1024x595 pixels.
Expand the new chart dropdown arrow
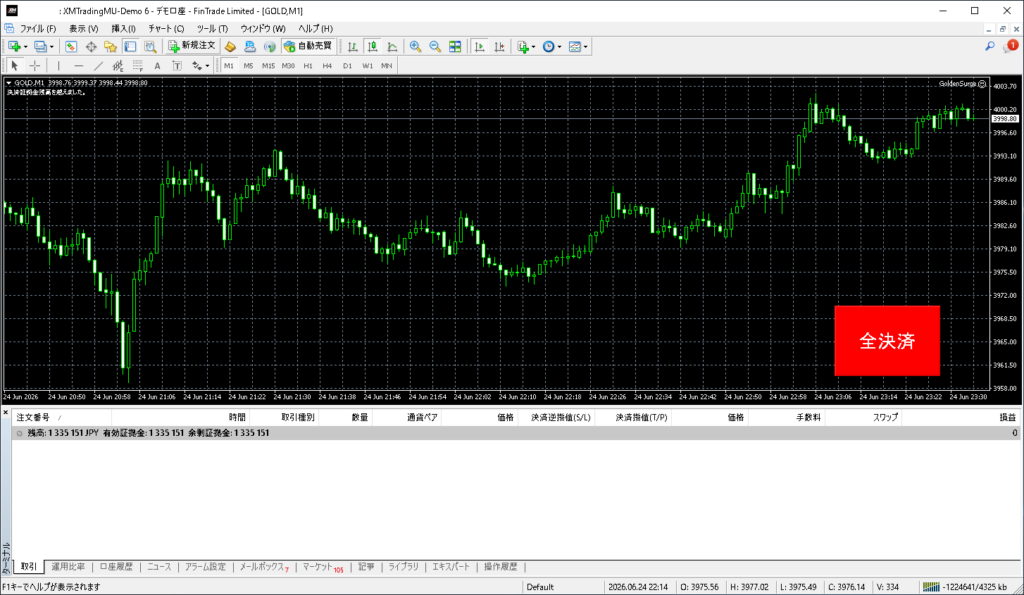[x=25, y=47]
